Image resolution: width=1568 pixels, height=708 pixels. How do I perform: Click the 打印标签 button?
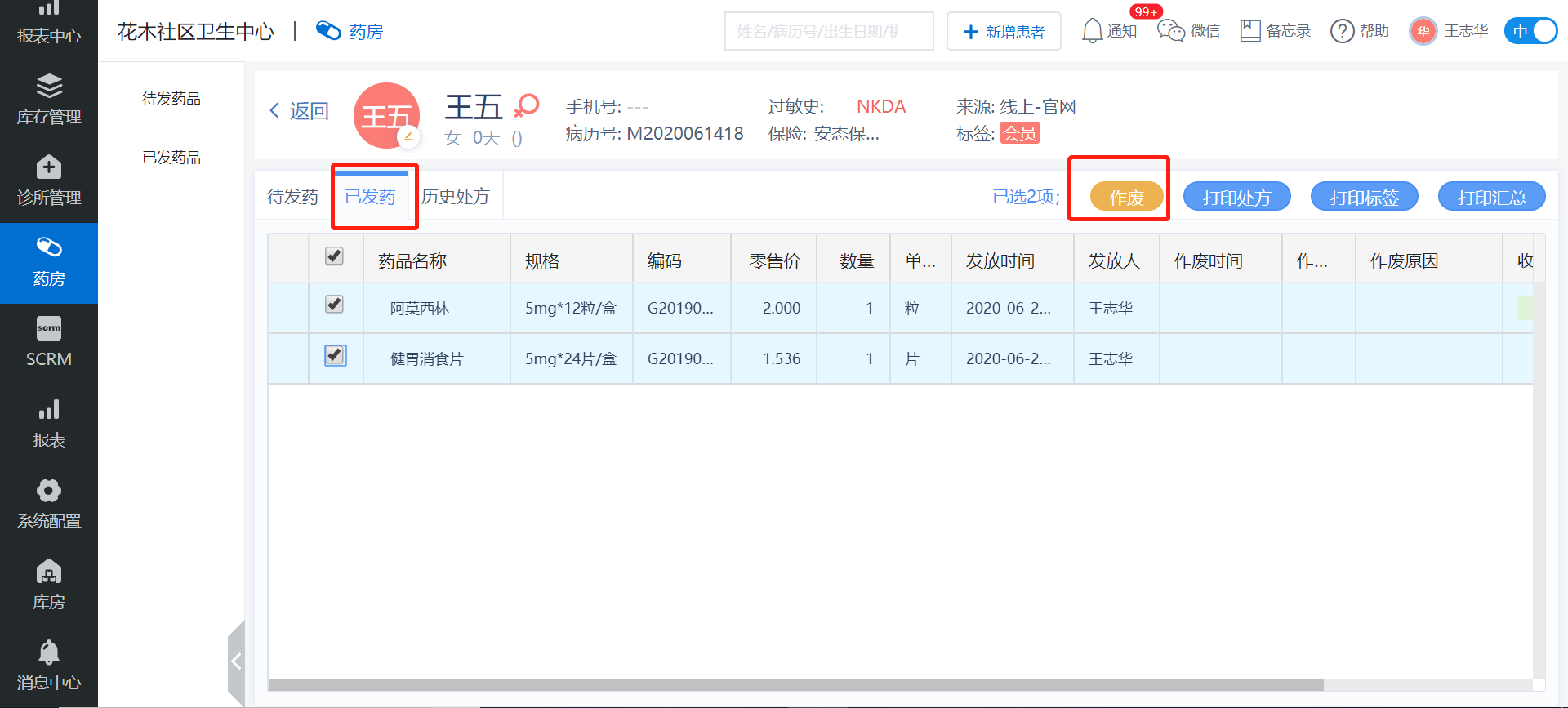(1365, 197)
